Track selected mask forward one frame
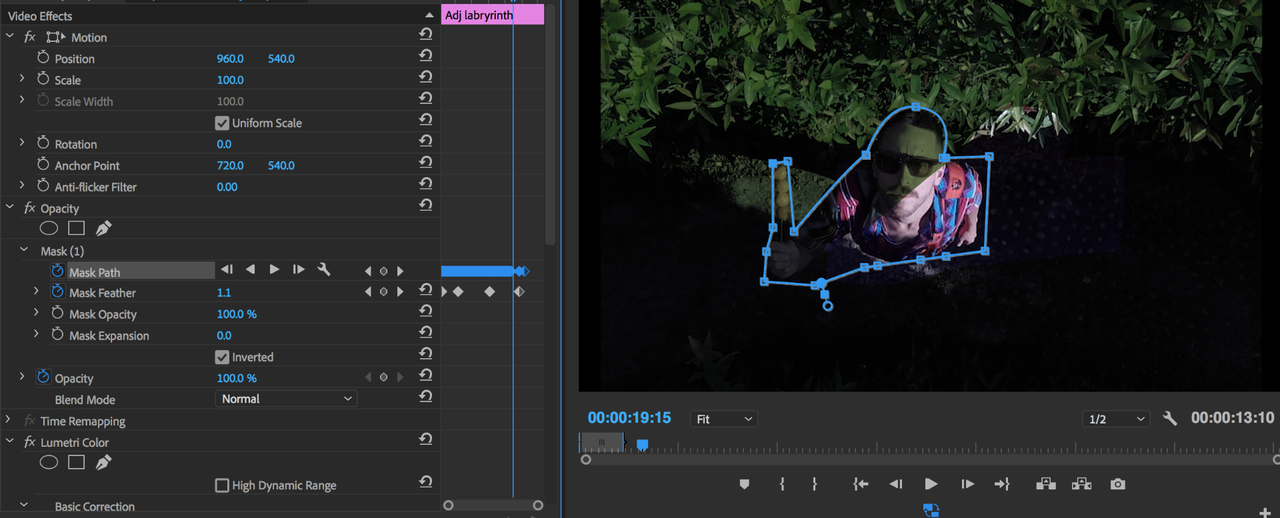Screen dimensions: 1280x518 298,270
